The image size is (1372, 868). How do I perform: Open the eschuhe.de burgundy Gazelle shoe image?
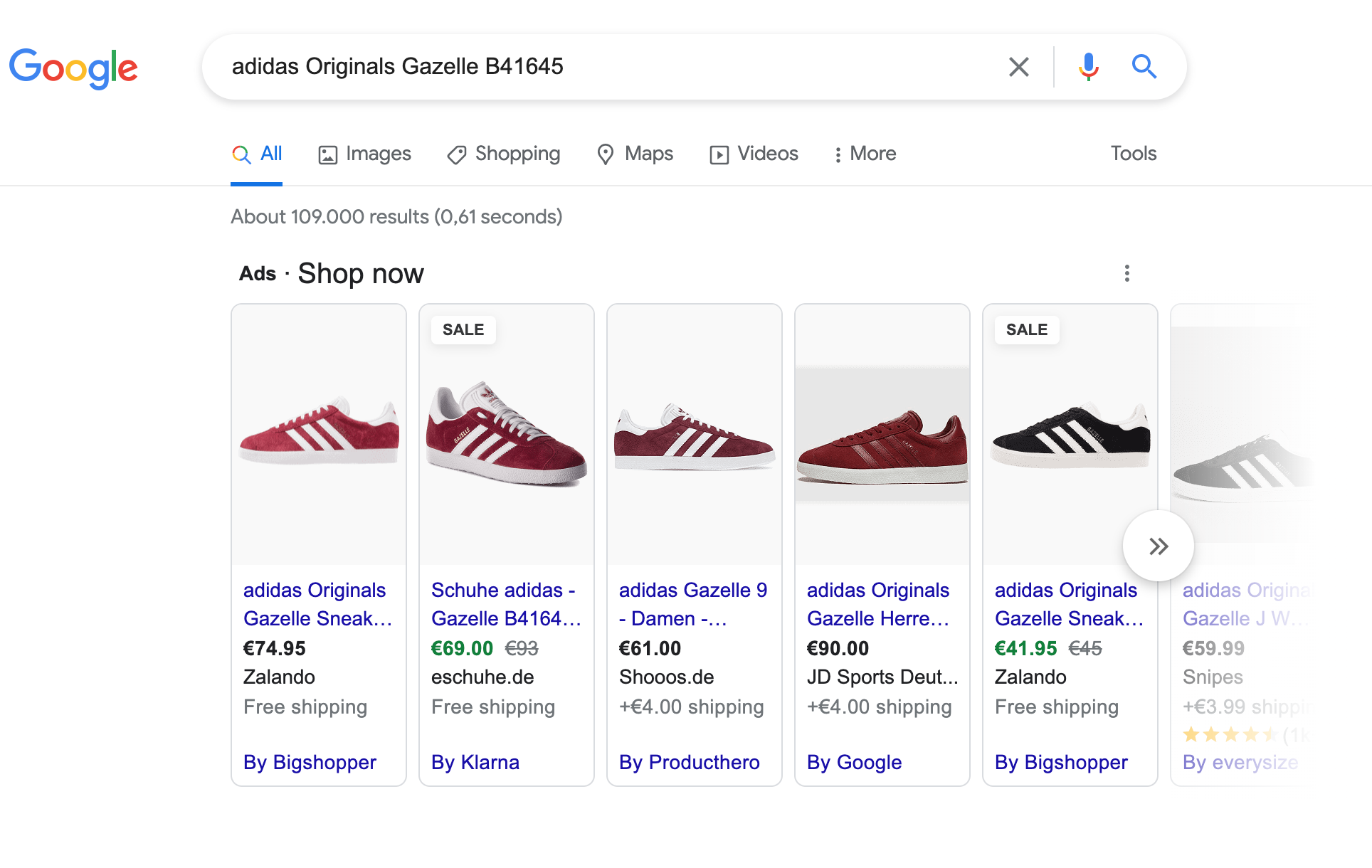coord(507,435)
